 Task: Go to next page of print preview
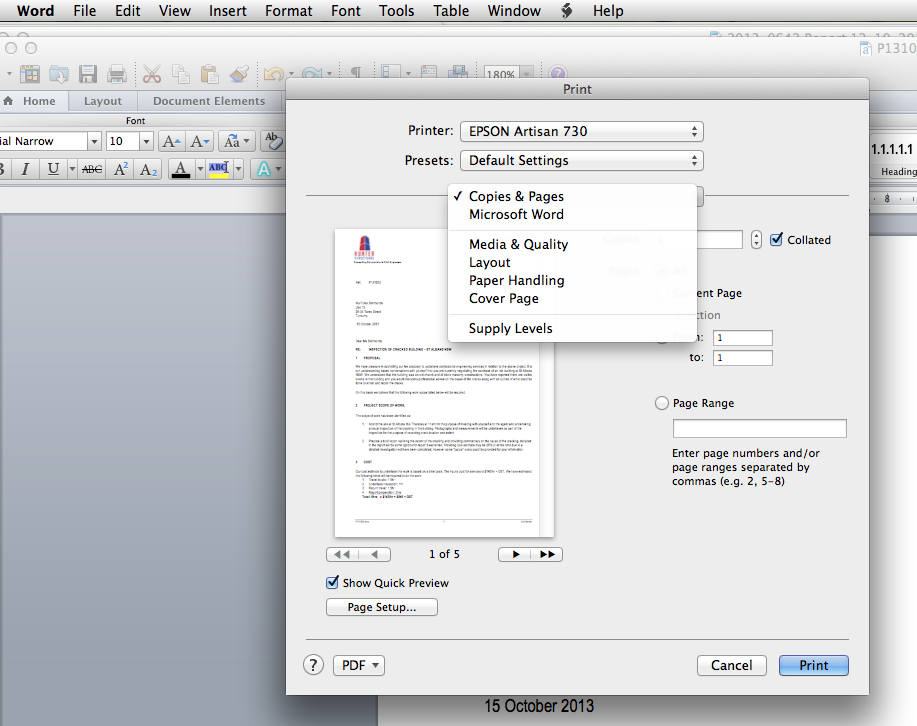tap(515, 554)
